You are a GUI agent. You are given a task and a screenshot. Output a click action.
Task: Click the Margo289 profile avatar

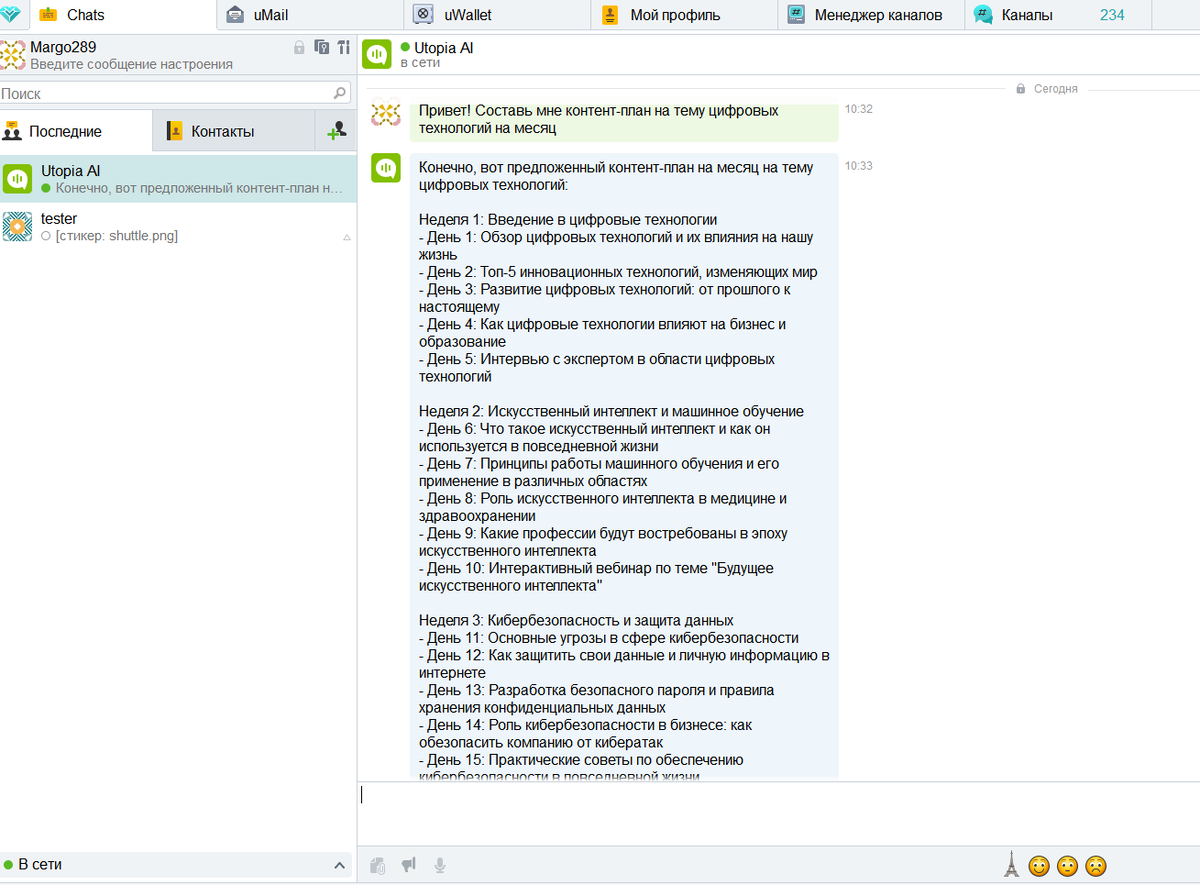coord(13,54)
